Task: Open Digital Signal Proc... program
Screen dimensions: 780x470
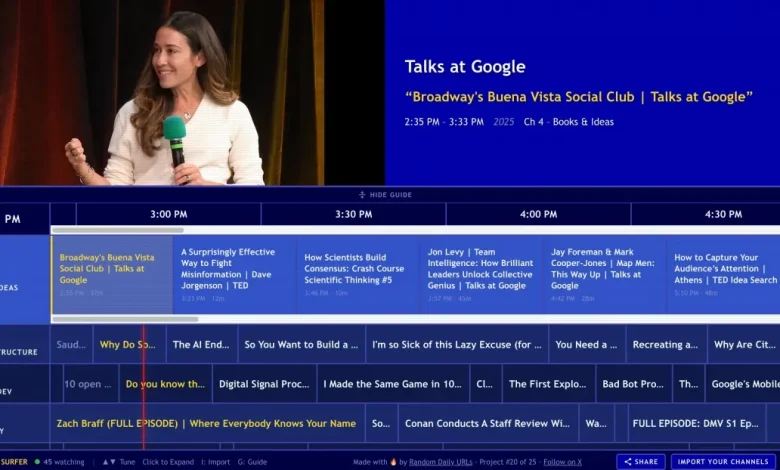Action: click(265, 384)
